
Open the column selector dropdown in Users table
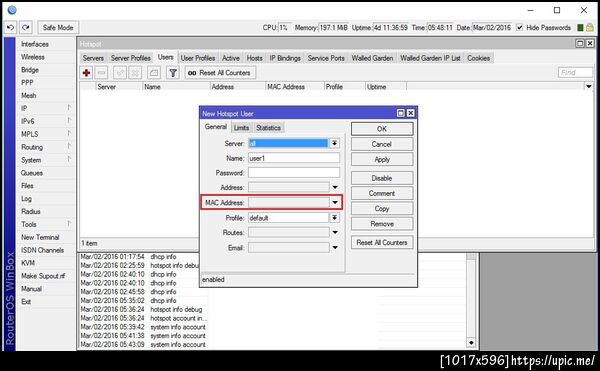589,86
